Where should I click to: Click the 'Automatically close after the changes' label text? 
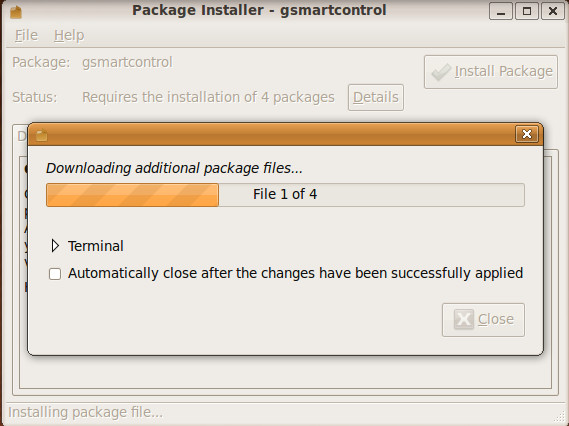[x=295, y=273]
